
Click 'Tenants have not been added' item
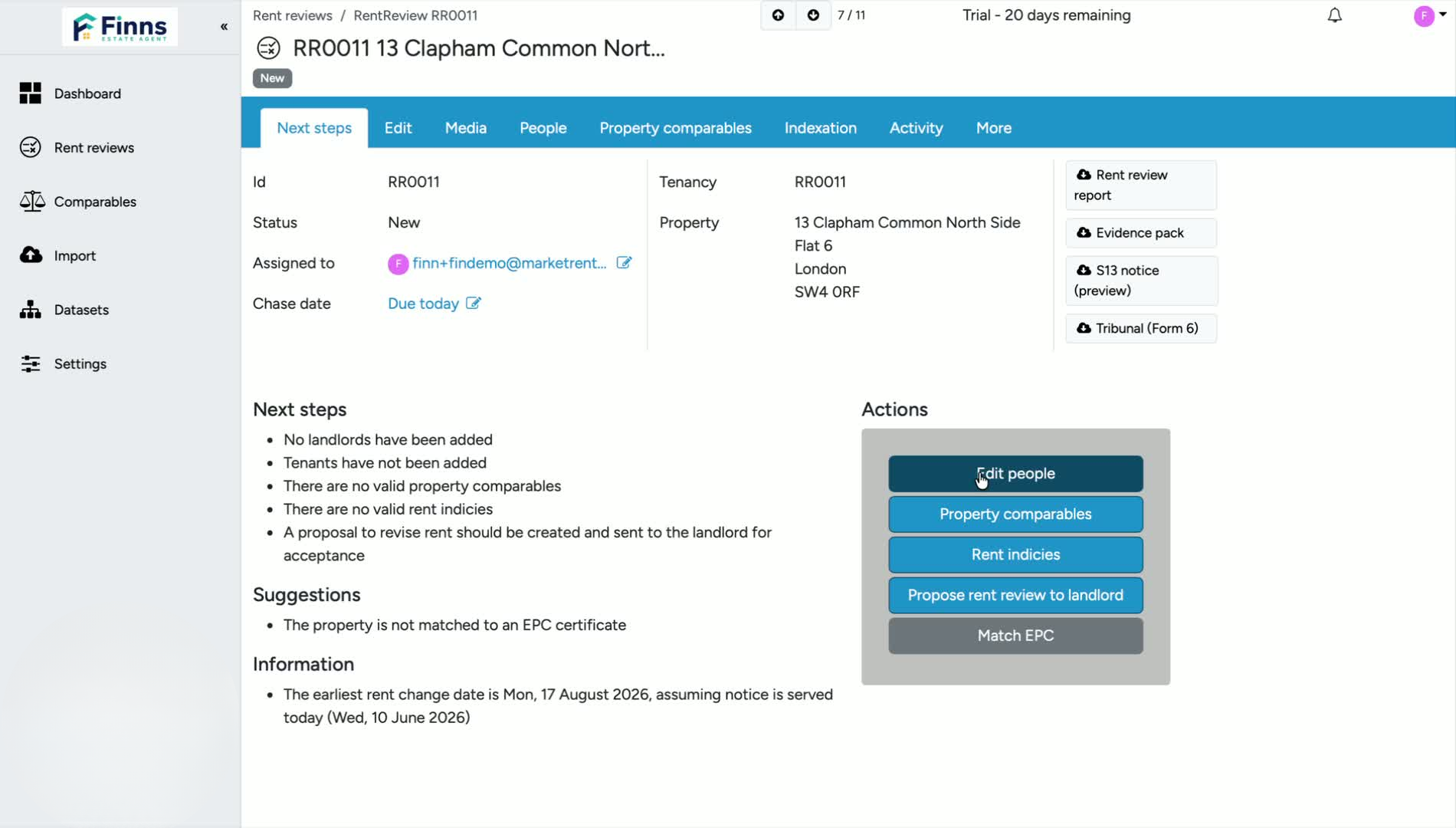click(x=385, y=463)
